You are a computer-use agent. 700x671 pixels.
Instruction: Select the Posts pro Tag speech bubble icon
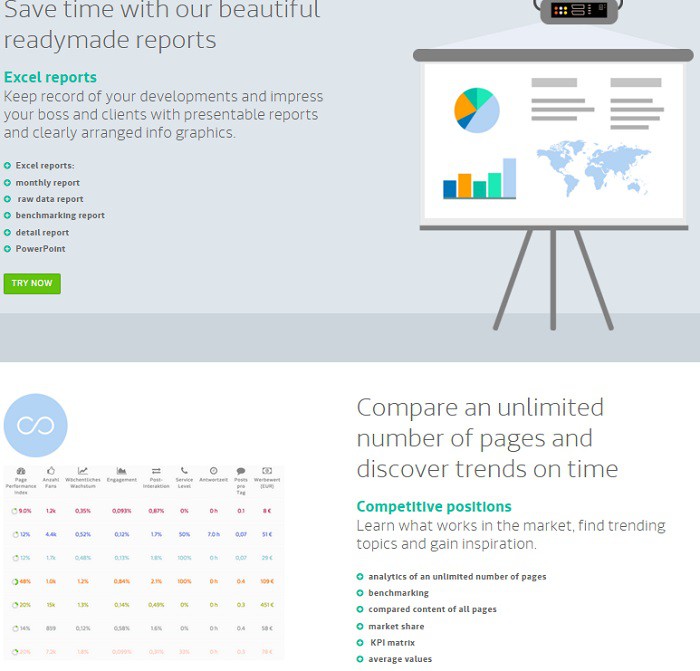click(241, 470)
